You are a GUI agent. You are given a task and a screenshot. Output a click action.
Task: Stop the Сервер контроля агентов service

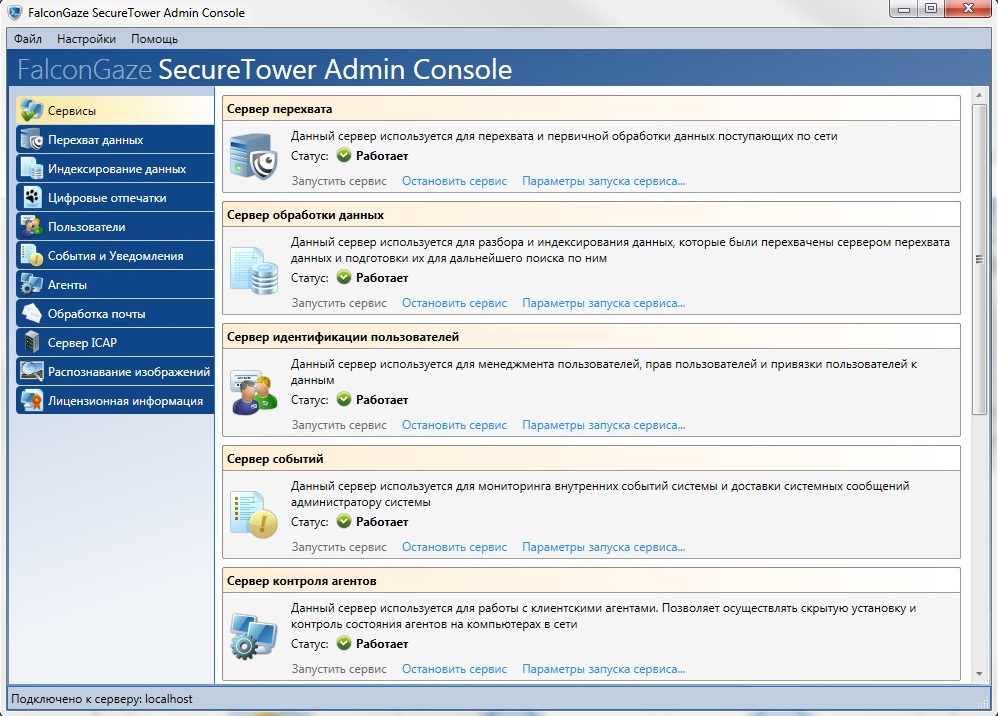454,669
